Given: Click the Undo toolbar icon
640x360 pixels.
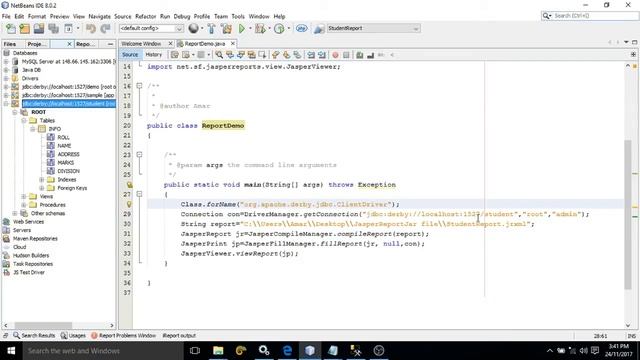Looking at the screenshot, I should point(91,29).
